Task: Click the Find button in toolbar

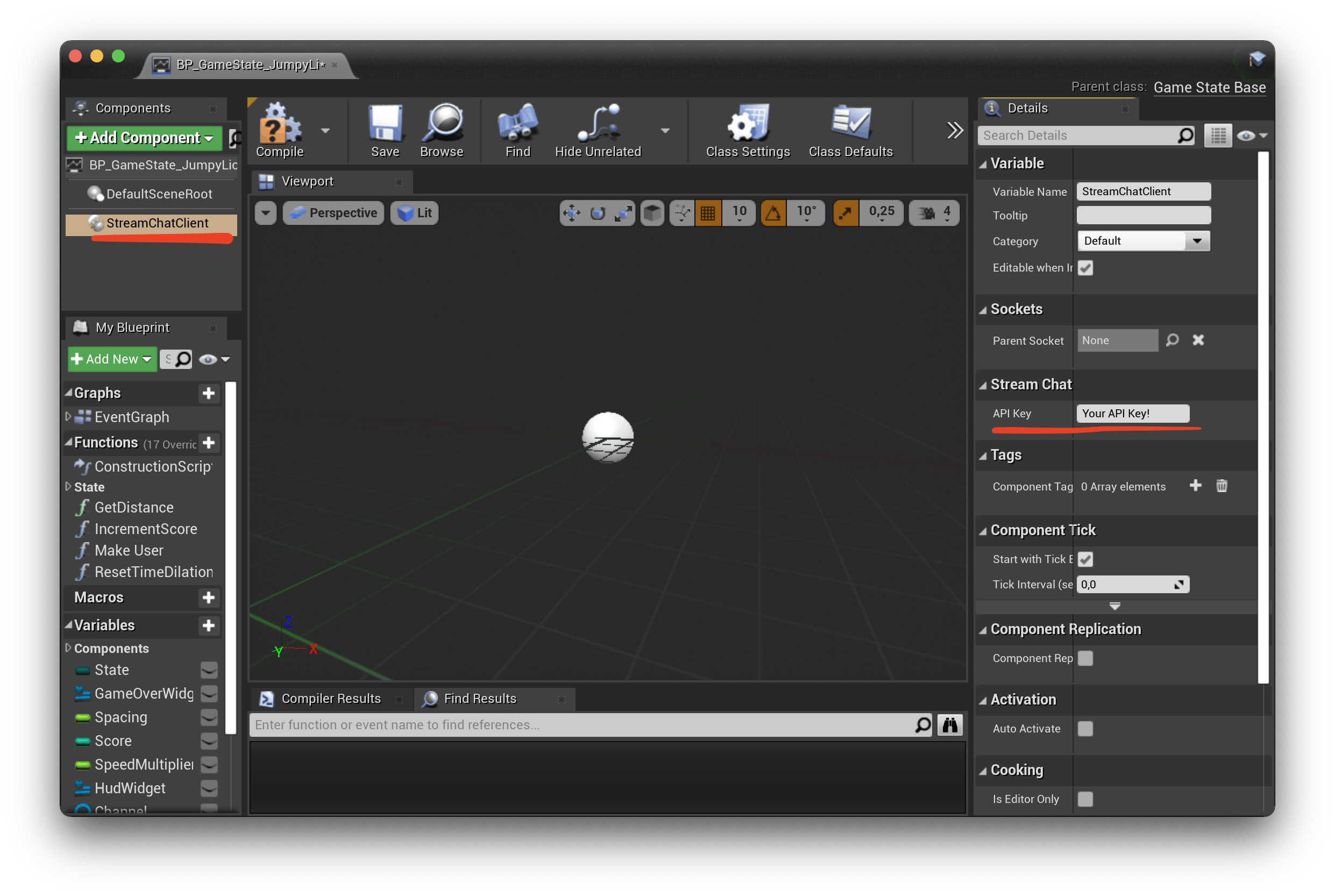Action: click(x=516, y=131)
